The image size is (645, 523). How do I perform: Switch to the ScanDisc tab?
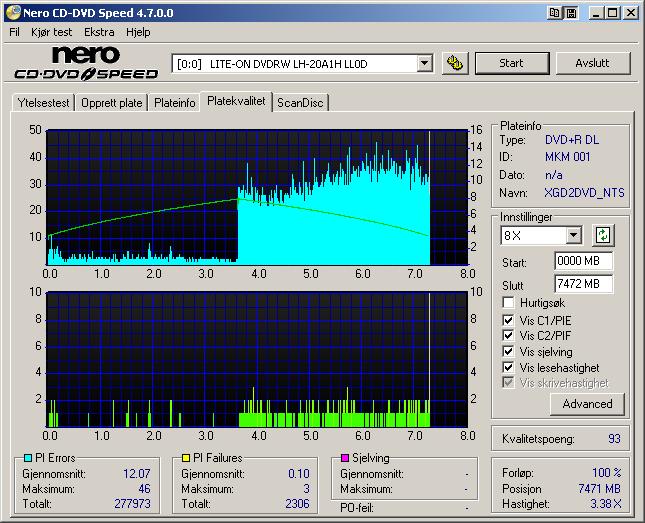pyautogui.click(x=301, y=102)
